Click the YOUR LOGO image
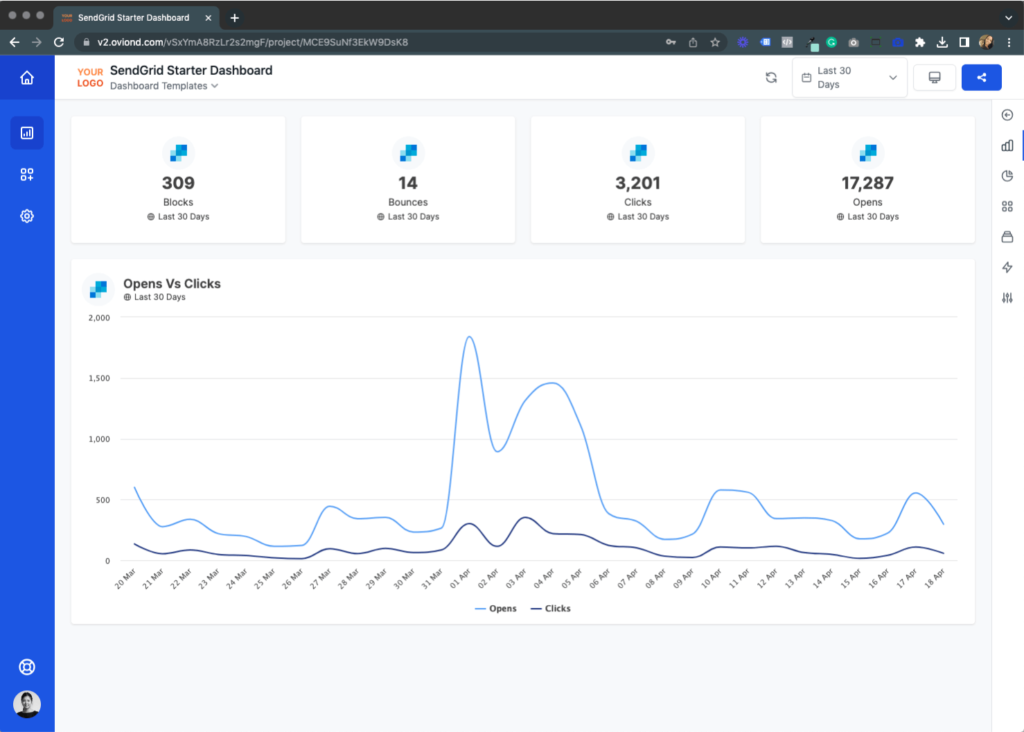Viewport: 1024px width, 732px height. 90,78
